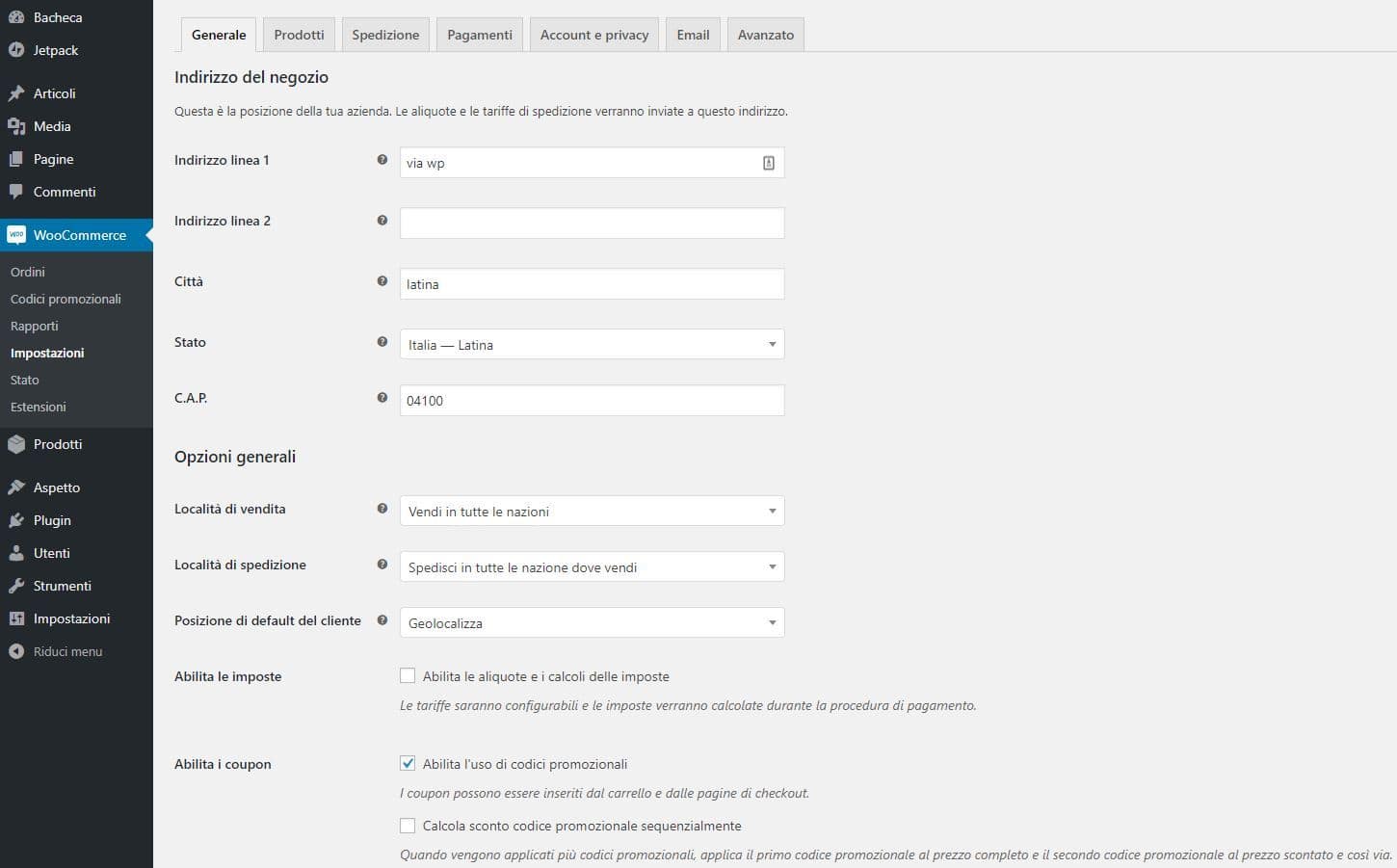The height and width of the screenshot is (868, 1397).
Task: Switch to the Generale tab
Action: 219,35
